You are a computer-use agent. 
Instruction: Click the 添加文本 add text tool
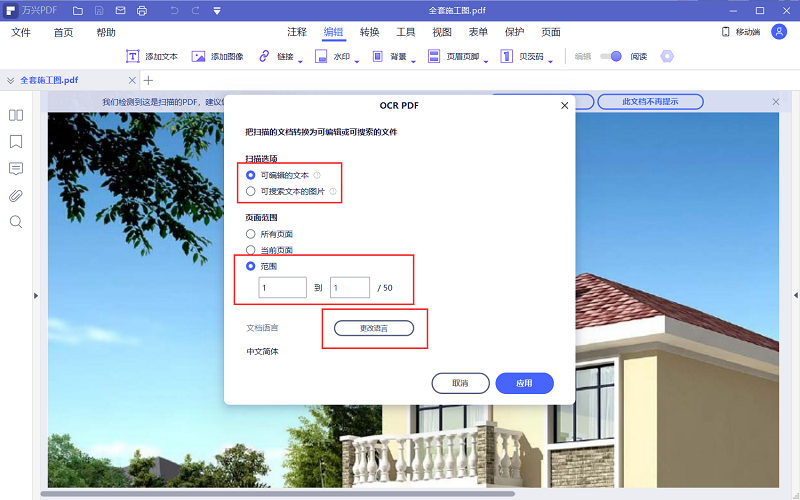(x=152, y=56)
